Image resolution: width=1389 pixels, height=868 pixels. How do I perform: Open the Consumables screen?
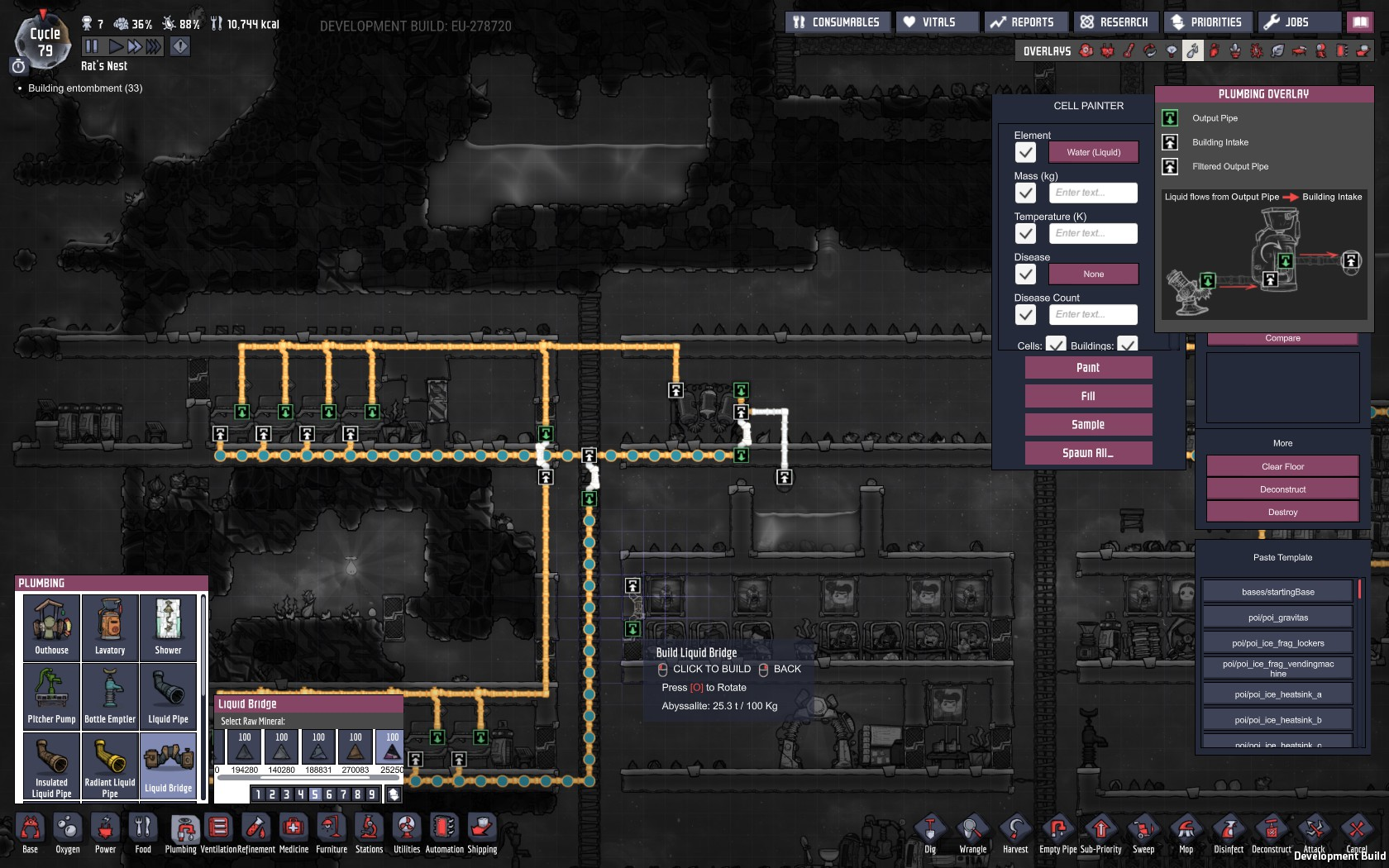click(838, 22)
